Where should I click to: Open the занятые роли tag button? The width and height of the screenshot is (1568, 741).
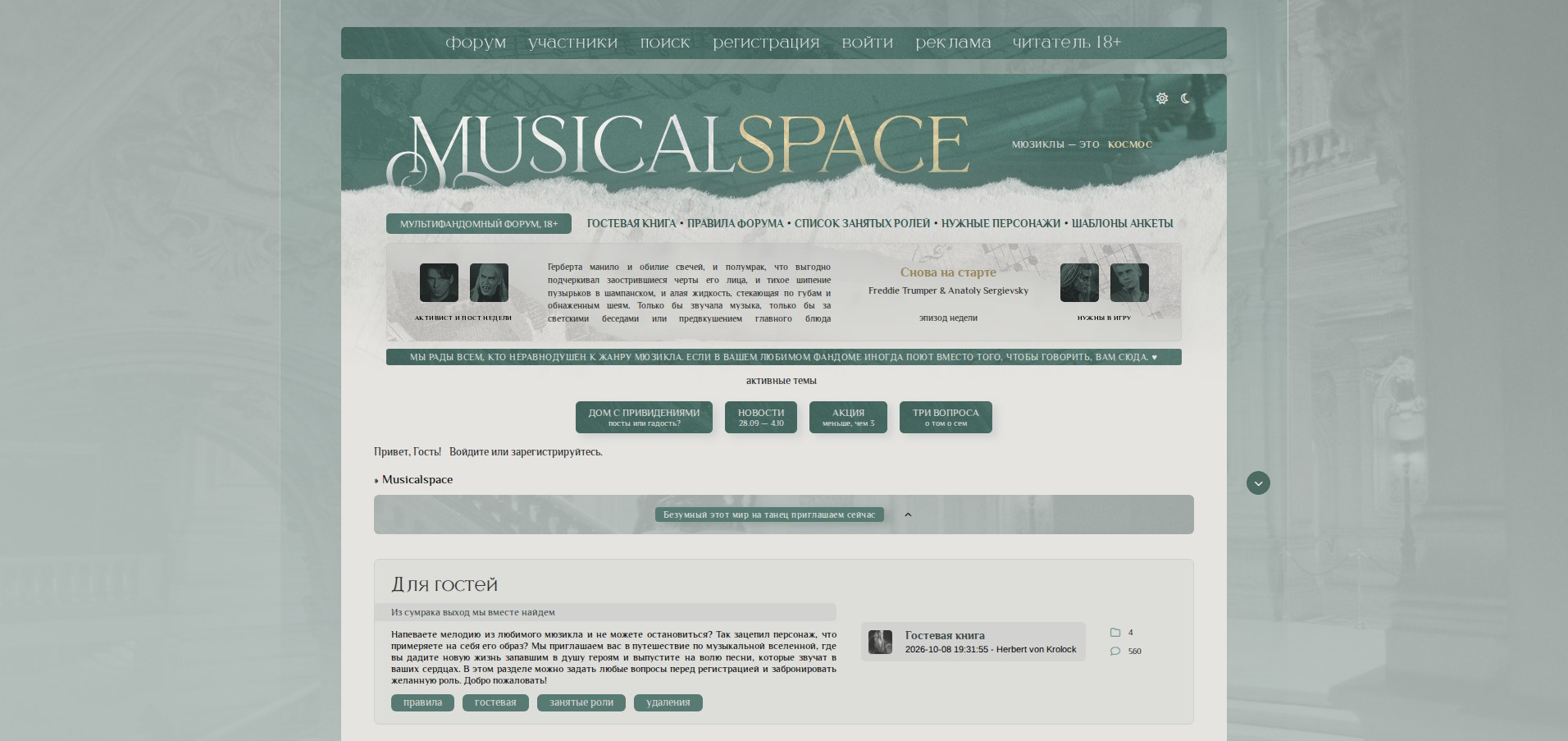tap(581, 702)
